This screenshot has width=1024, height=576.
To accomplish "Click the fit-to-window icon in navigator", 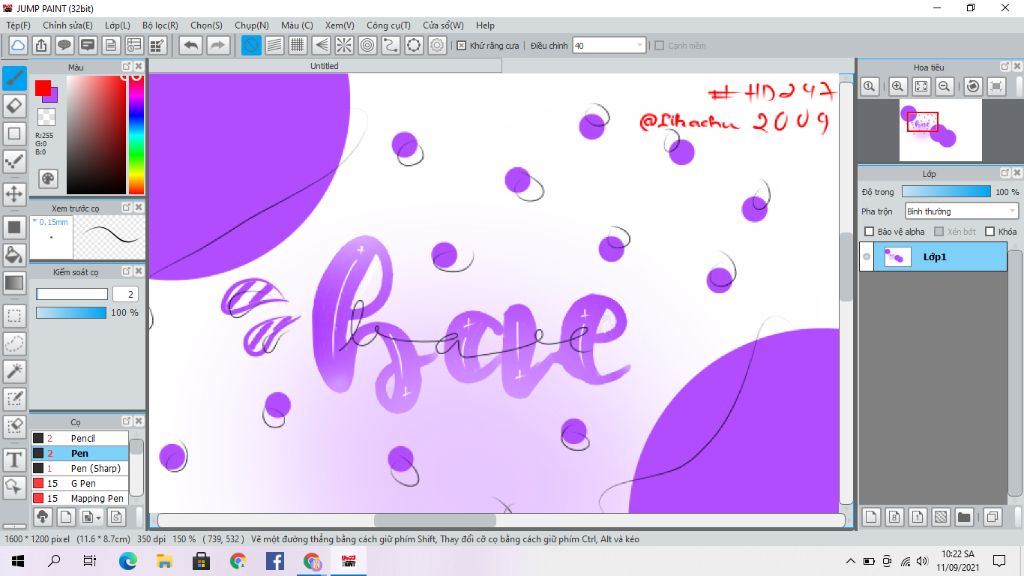I will (x=921, y=86).
